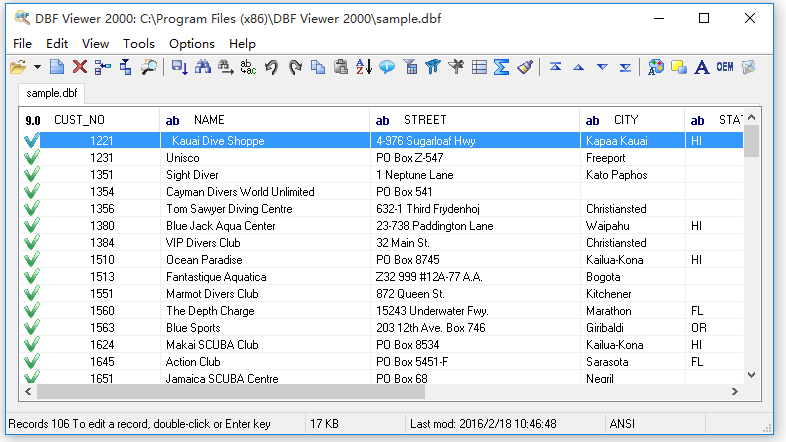Click the binoculars find icon
The image size is (786, 442).
coord(204,67)
